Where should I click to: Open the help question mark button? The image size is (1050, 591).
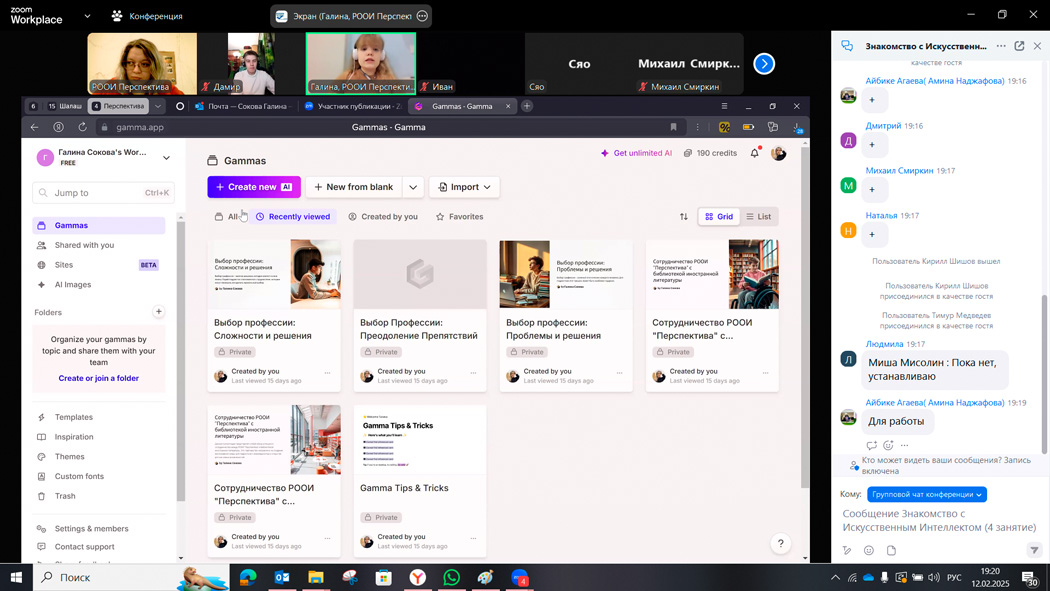click(780, 543)
